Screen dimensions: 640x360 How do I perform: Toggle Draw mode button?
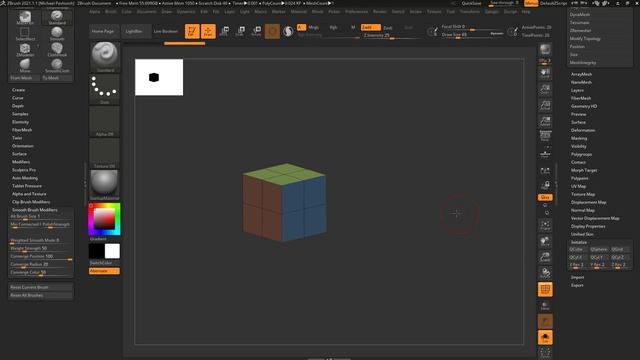point(208,31)
